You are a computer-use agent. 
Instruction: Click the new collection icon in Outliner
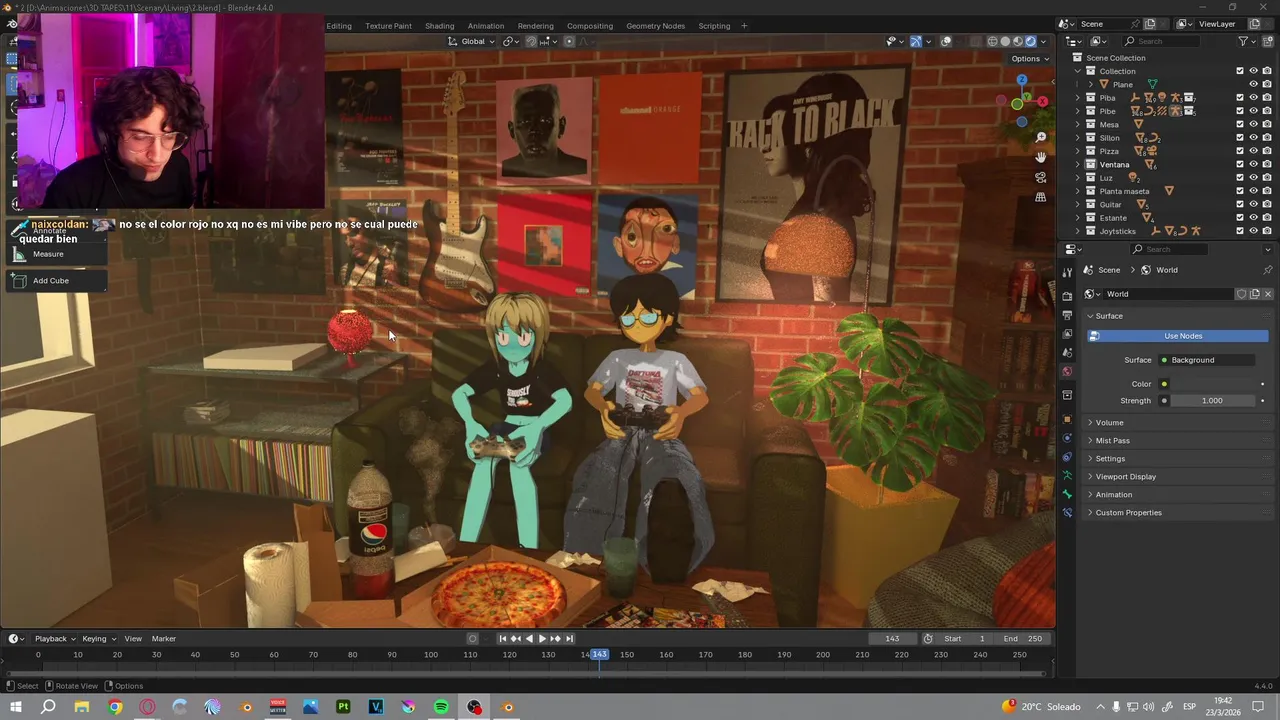1267,41
